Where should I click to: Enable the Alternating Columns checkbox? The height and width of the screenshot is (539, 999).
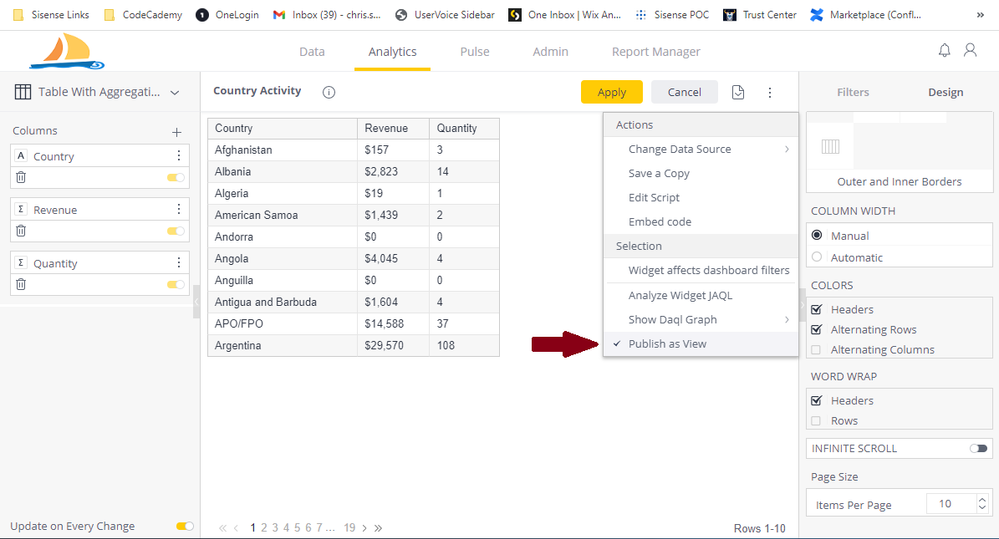pos(817,350)
